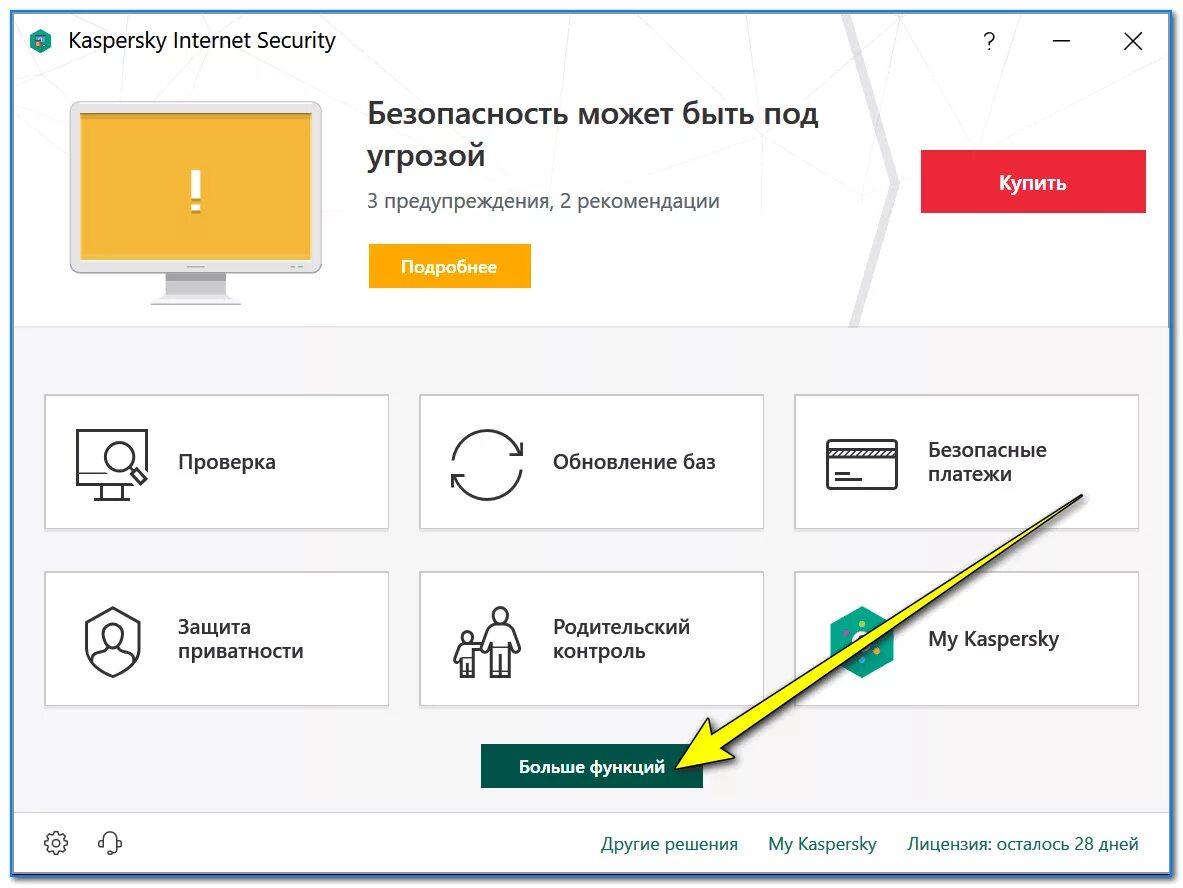Open the Проверка tile label
1183x888 pixels.
[226, 462]
